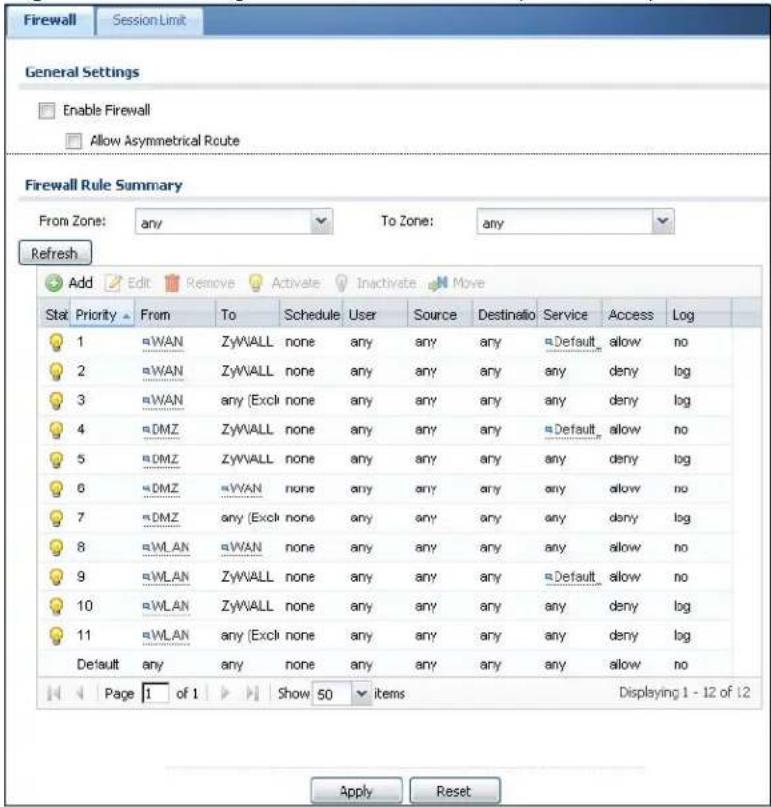This screenshot has width=771, height=807.
Task: Open Default service link in rule 9
Action: coord(573,576)
